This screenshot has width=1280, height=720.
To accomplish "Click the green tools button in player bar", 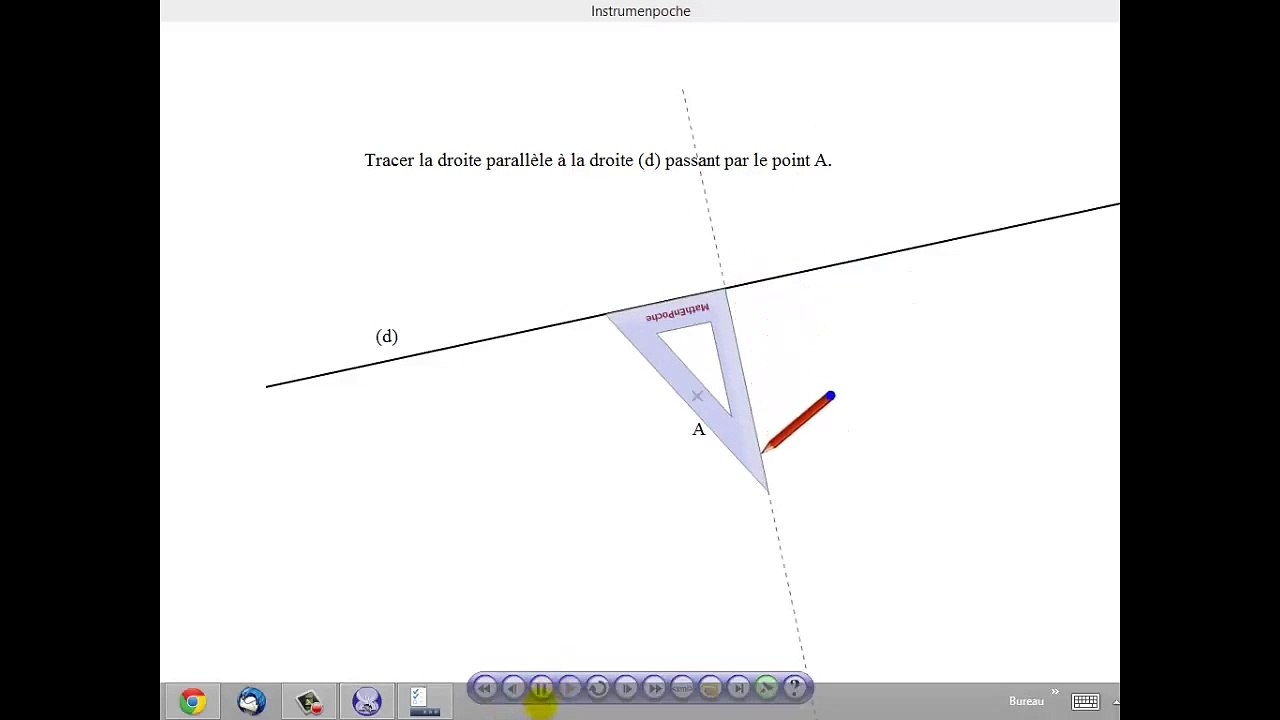I will coord(766,688).
